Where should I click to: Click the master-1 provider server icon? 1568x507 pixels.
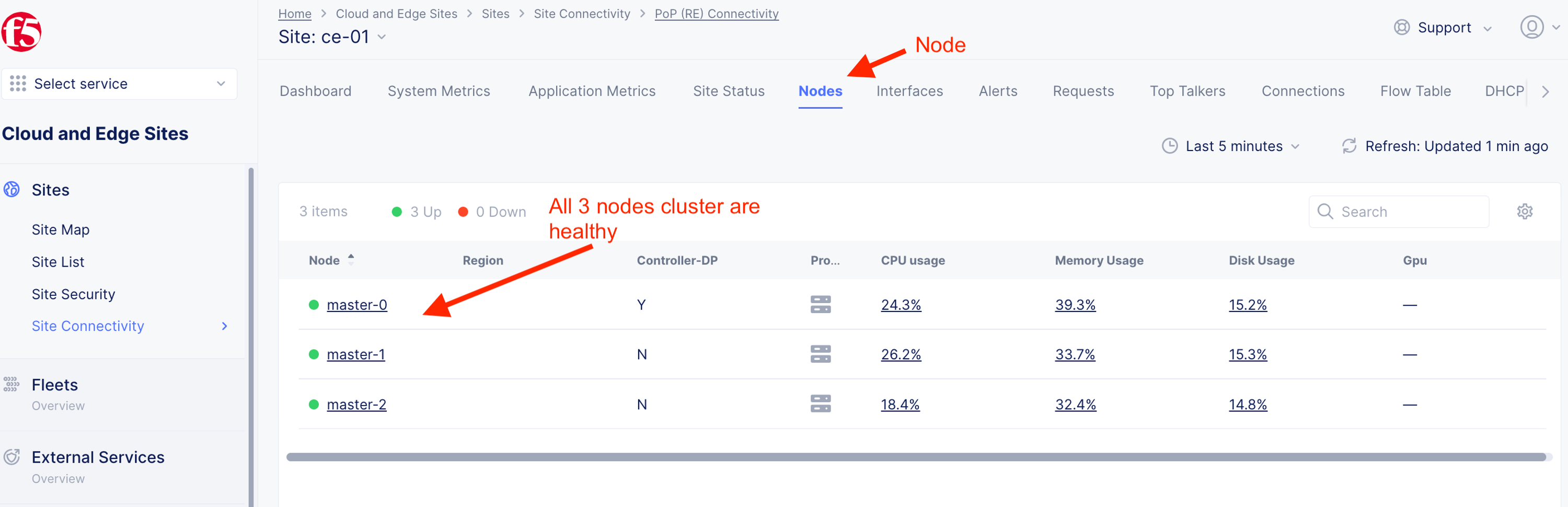click(x=820, y=354)
